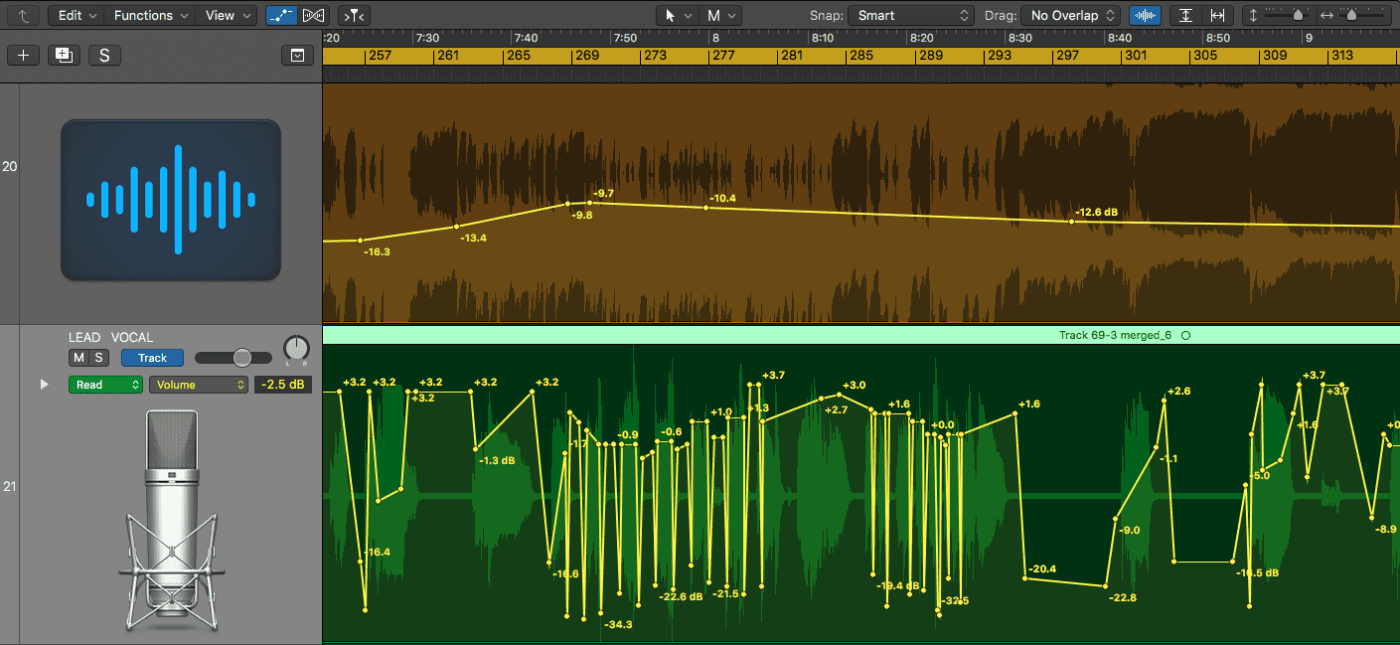Viewport: 1400px width, 645px height.
Task: Mute the LEAD VOCAL track
Action: pos(78,358)
